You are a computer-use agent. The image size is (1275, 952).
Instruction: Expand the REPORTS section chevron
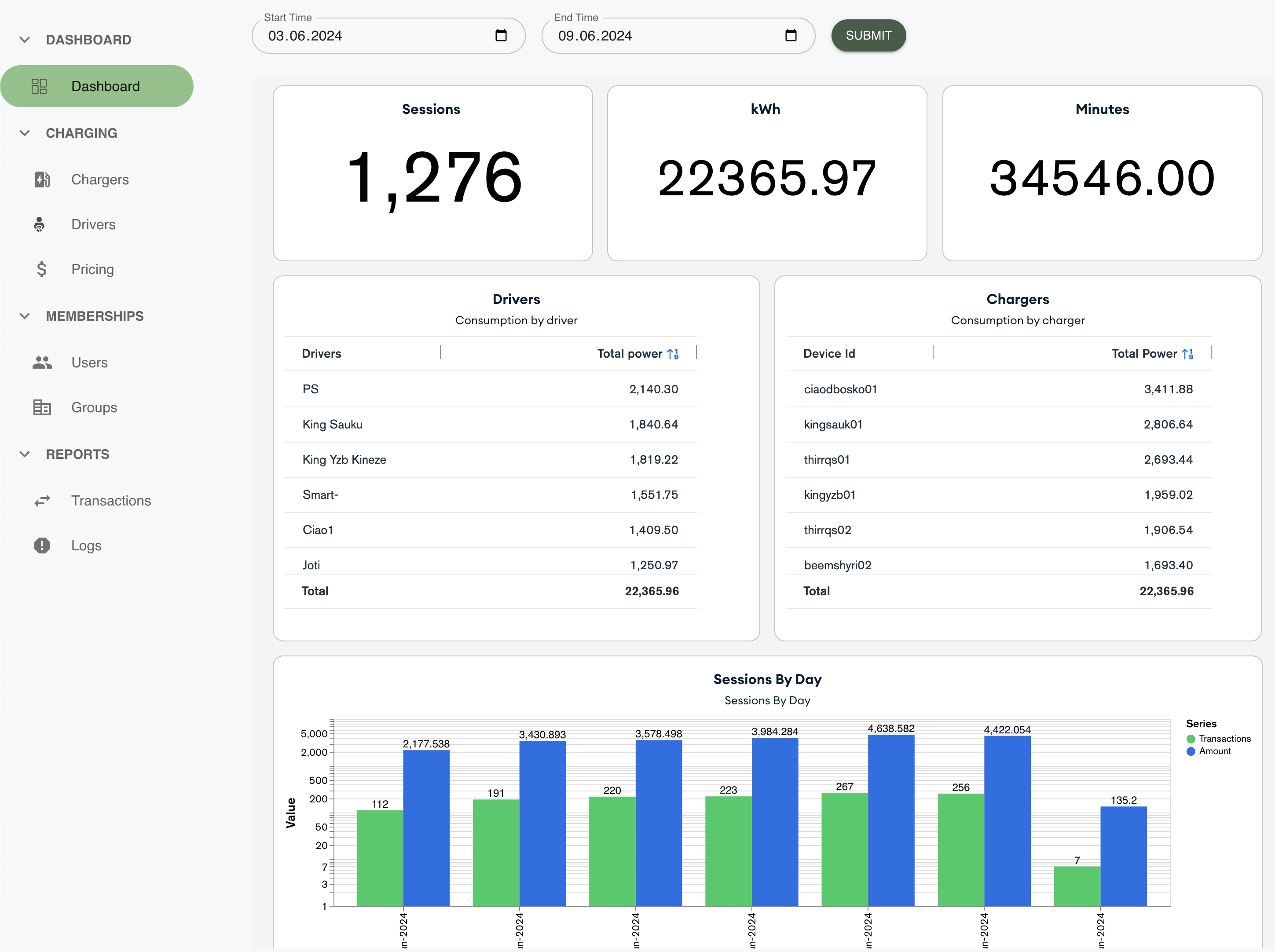pos(24,454)
